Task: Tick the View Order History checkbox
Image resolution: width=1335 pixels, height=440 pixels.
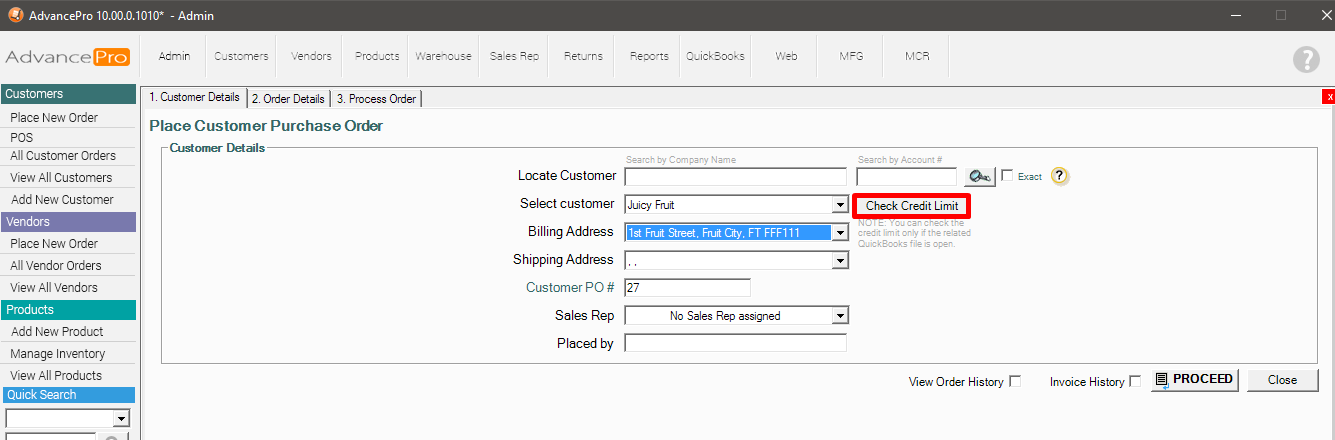Action: (1015, 381)
